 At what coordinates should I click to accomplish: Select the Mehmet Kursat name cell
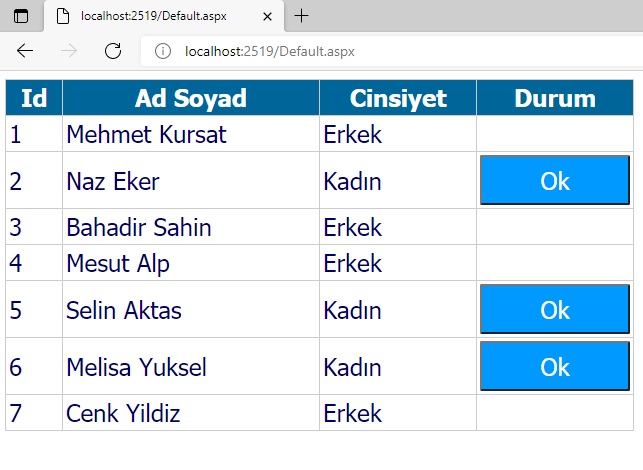pyautogui.click(x=191, y=134)
